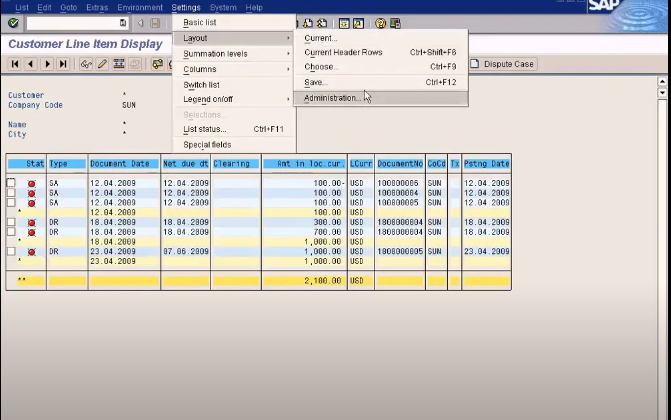Screen dimensions: 671x420
Task: Open the System menu
Action: (x=223, y=7)
